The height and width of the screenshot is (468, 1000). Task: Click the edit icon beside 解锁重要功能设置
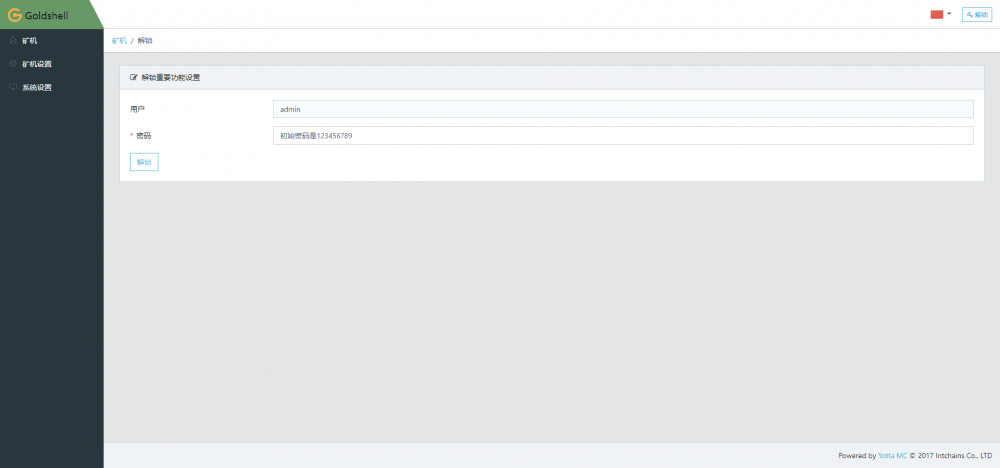pyautogui.click(x=133, y=77)
